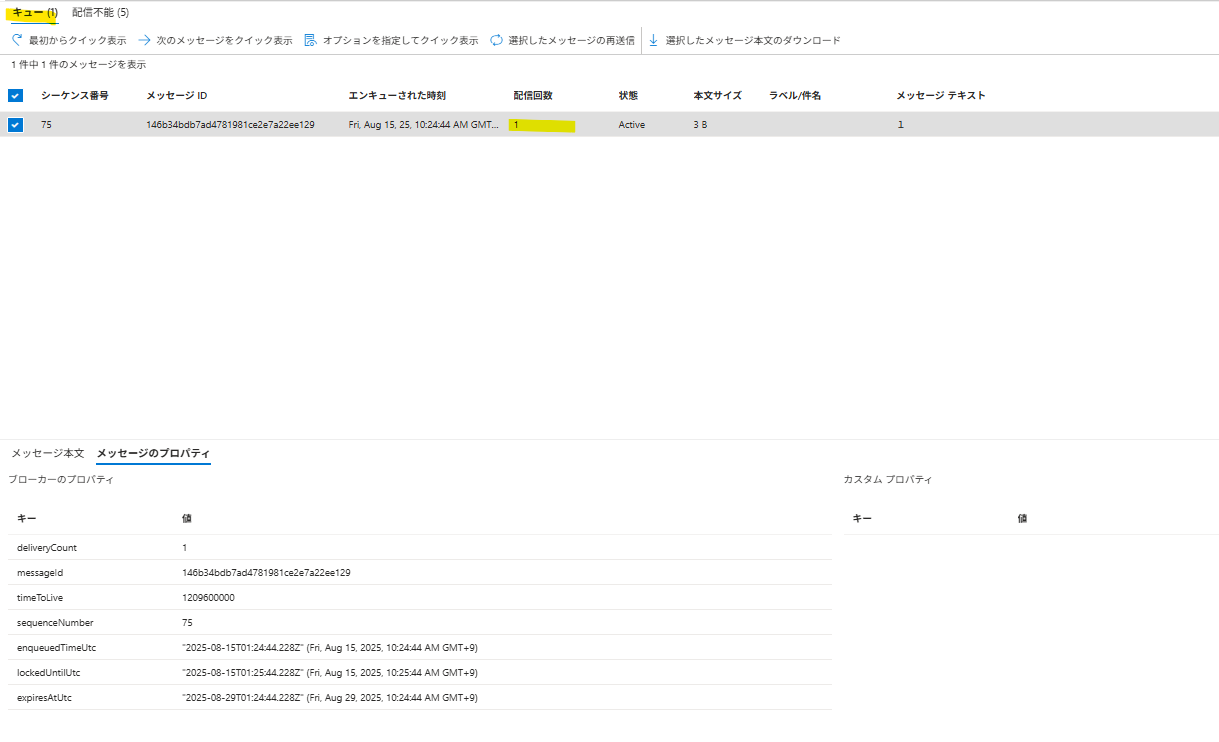Switch to the メッセージ本文 tab
The width and height of the screenshot is (1219, 742).
coord(48,453)
